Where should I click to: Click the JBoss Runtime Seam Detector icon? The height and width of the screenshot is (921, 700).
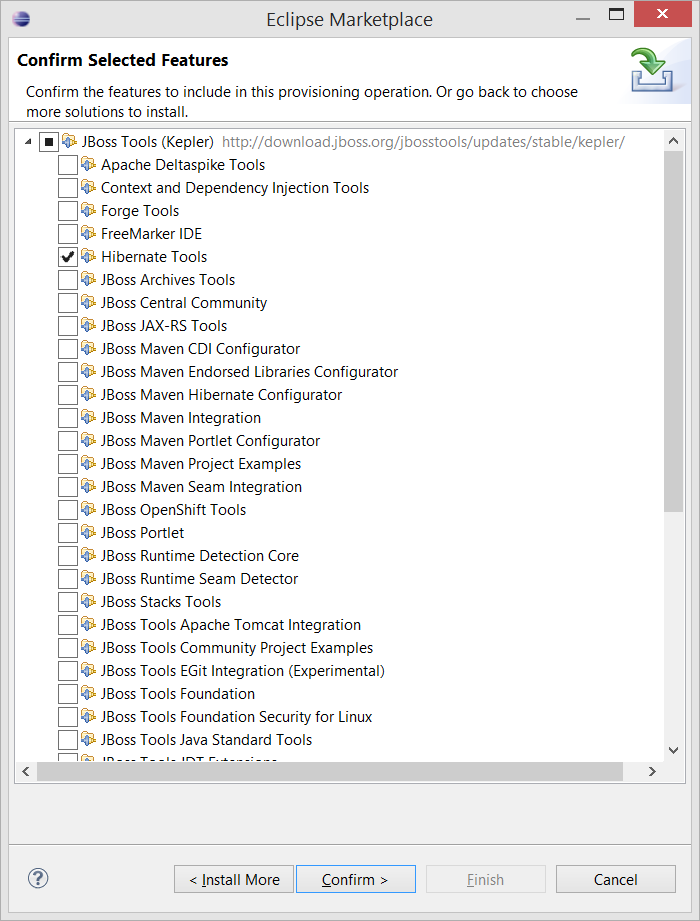pyautogui.click(x=88, y=578)
